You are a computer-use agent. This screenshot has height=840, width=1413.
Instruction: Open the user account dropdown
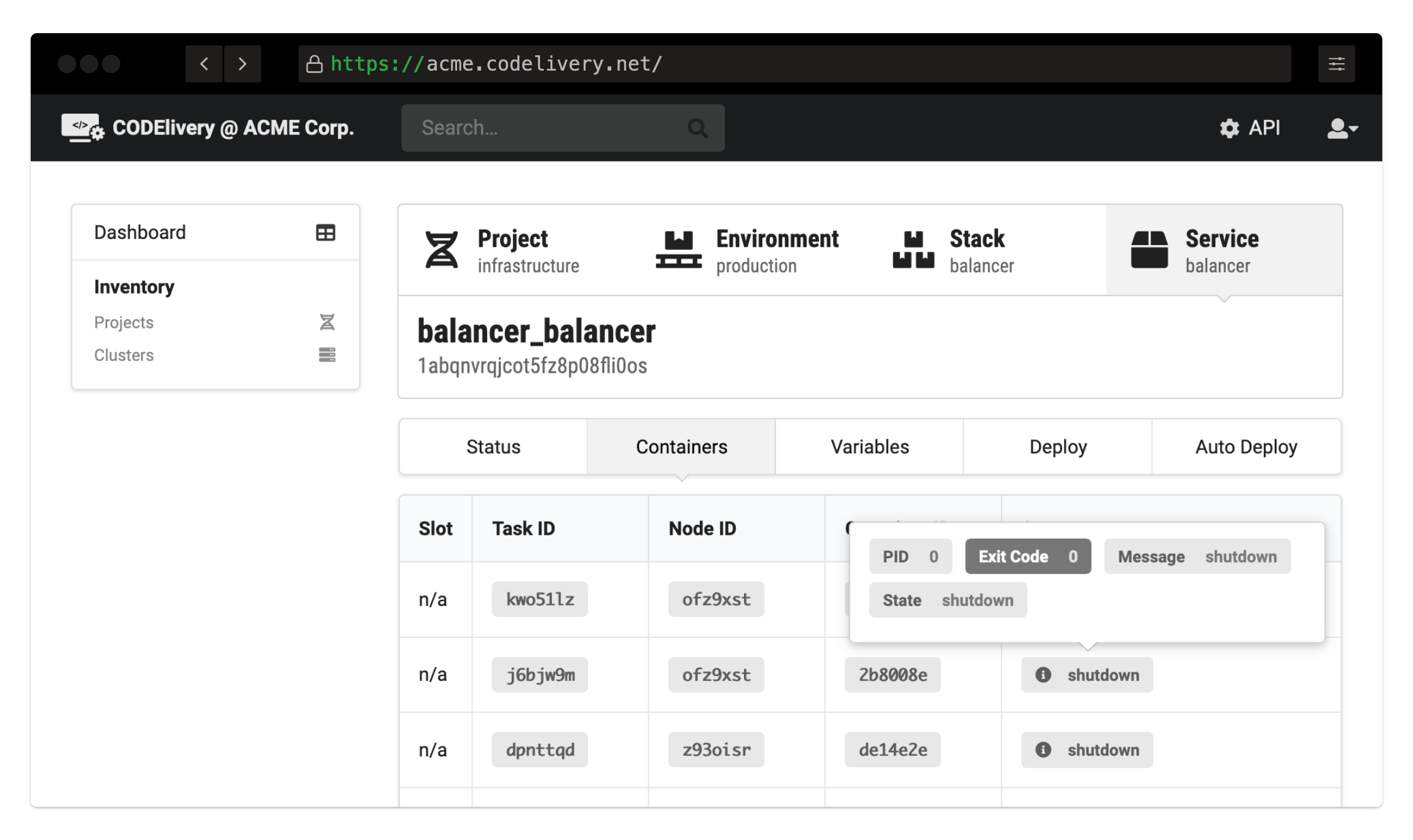click(x=1342, y=128)
